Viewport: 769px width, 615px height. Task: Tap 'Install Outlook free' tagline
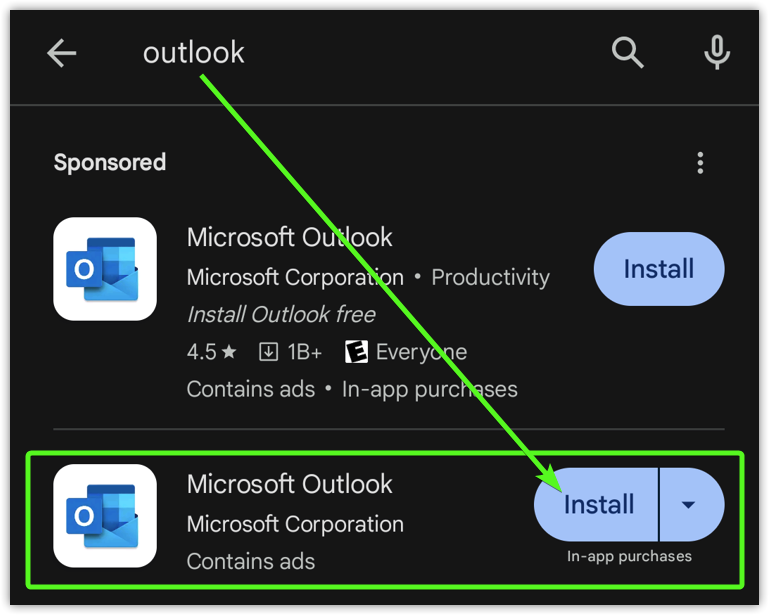(282, 314)
